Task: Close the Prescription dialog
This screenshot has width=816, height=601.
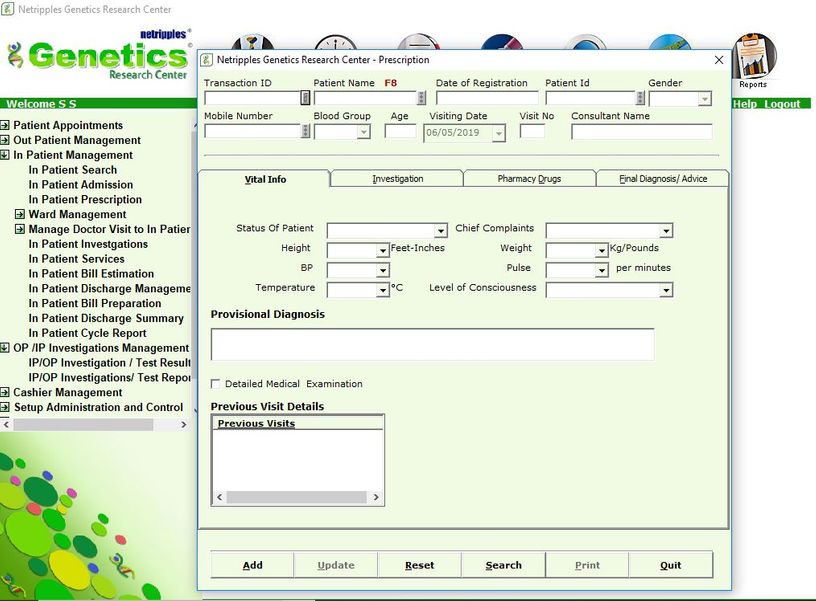Action: [719, 60]
